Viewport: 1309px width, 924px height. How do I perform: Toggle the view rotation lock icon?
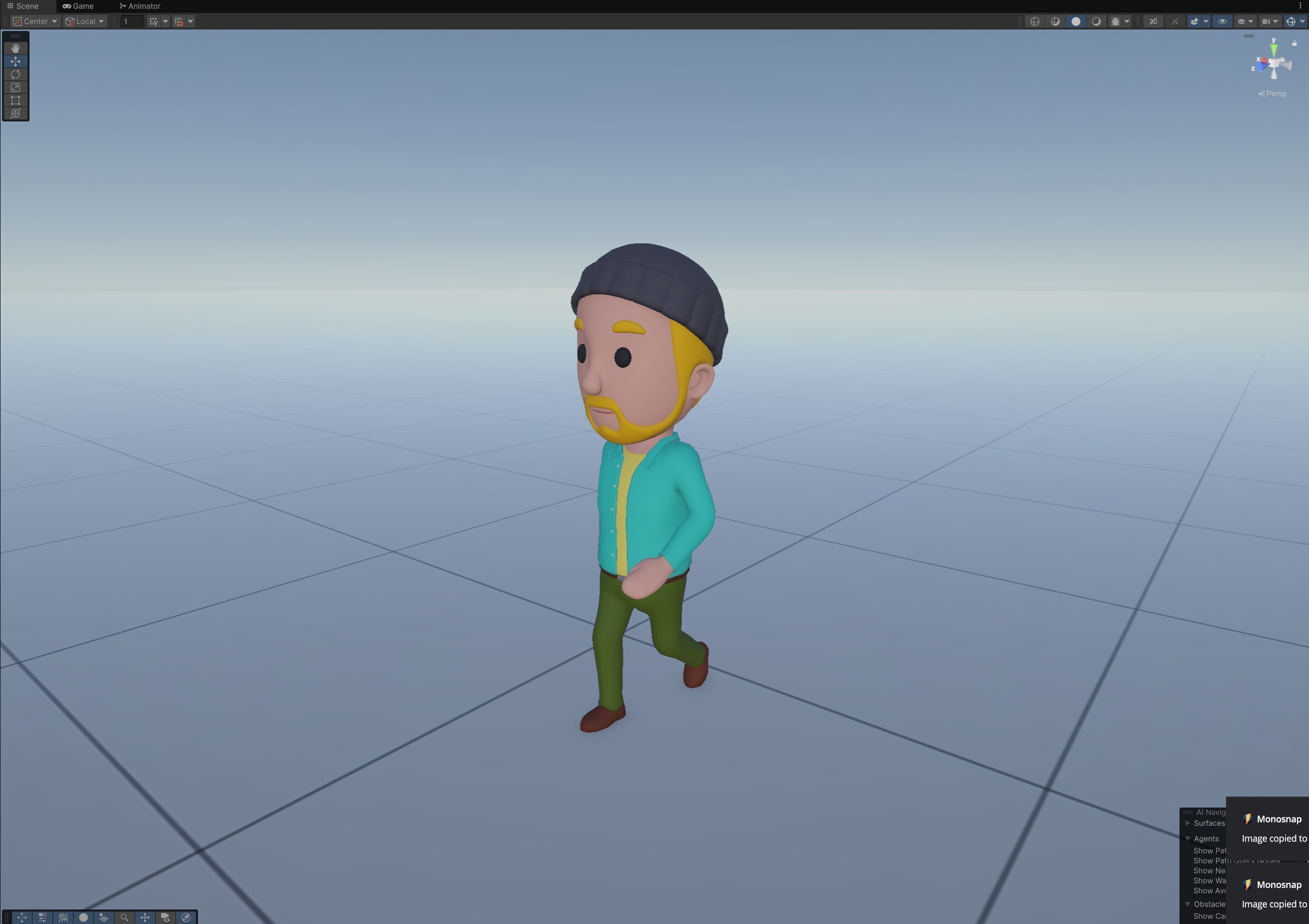[1294, 43]
